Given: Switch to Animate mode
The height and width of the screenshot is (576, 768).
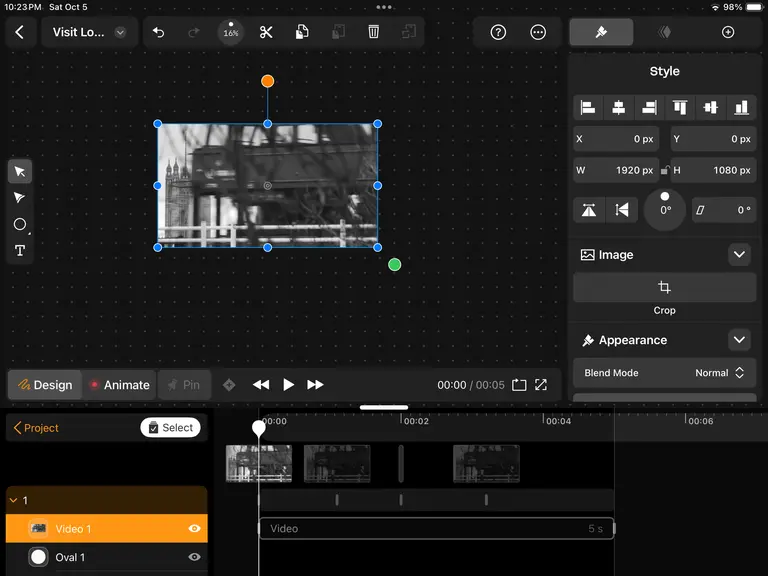Looking at the screenshot, I should tap(119, 385).
